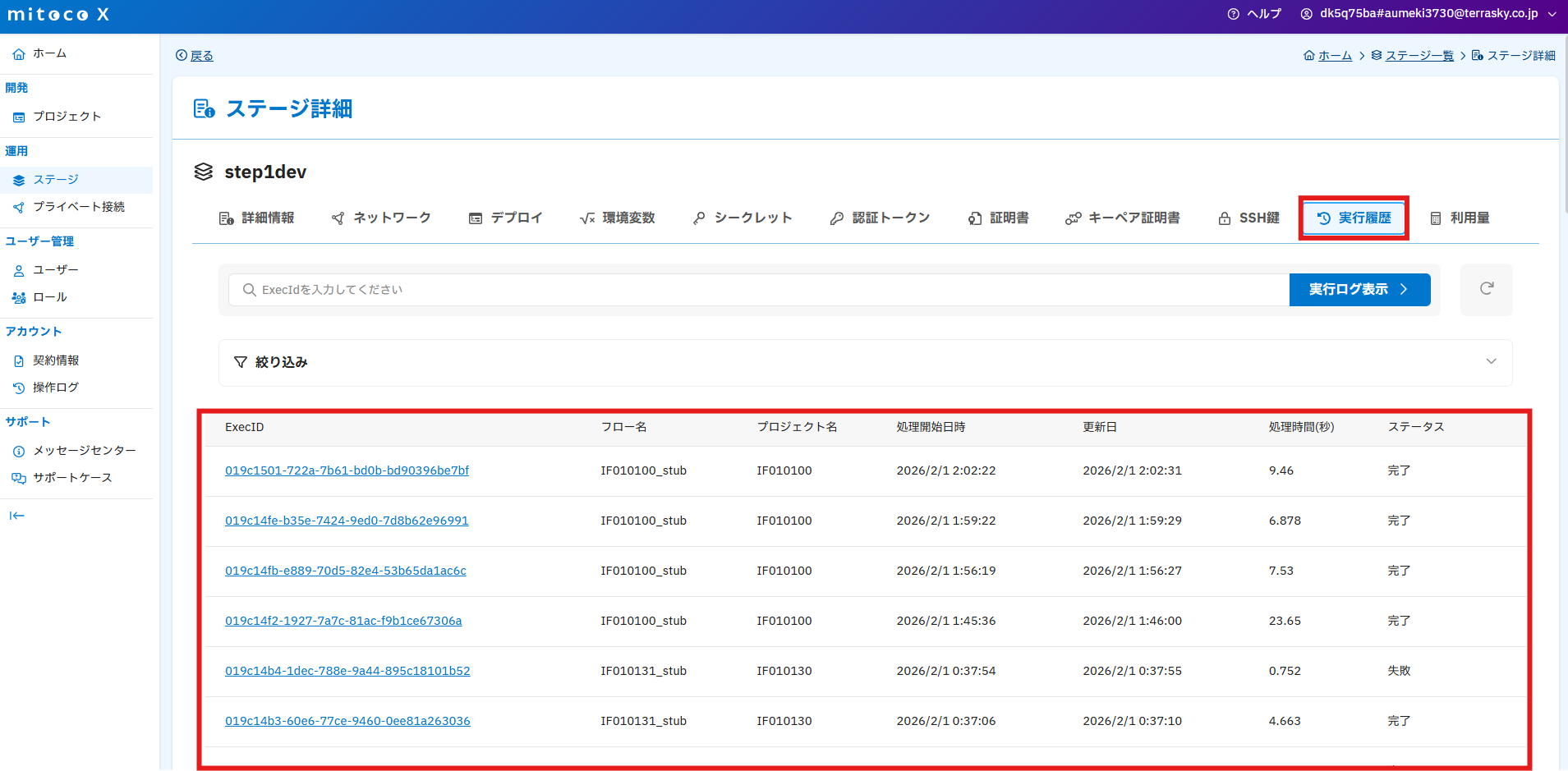Click the chevron at right of 絞り込み

click(1491, 362)
